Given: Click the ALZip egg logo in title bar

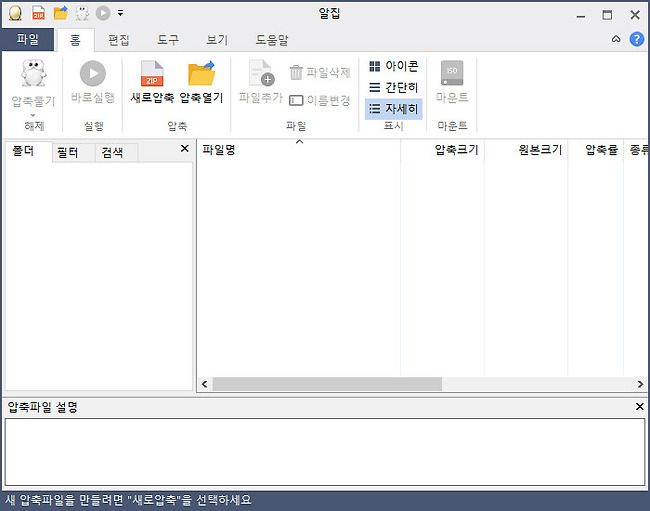Looking at the screenshot, I should tap(15, 13).
